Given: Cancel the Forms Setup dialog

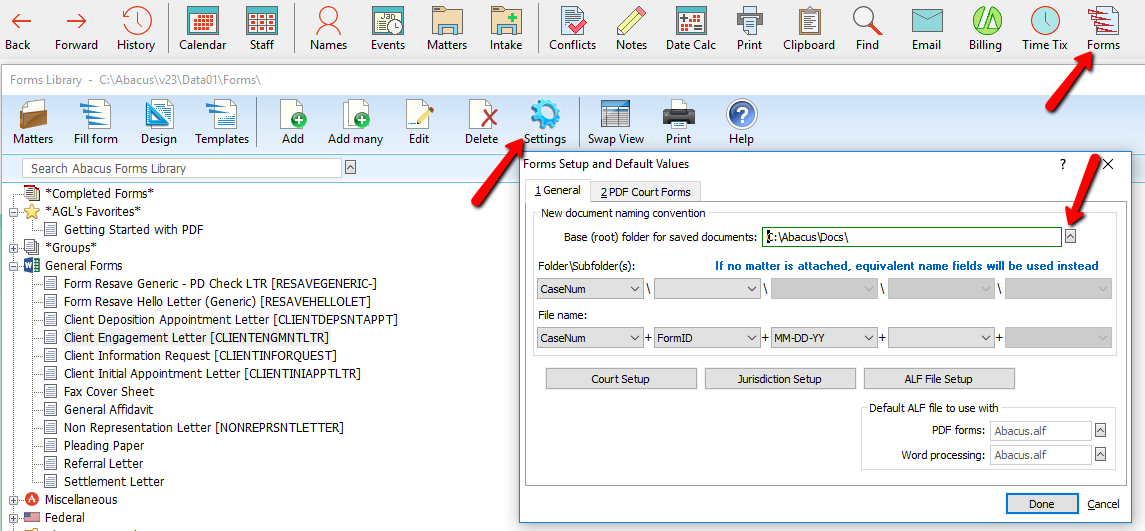Looking at the screenshot, I should point(1103,504).
